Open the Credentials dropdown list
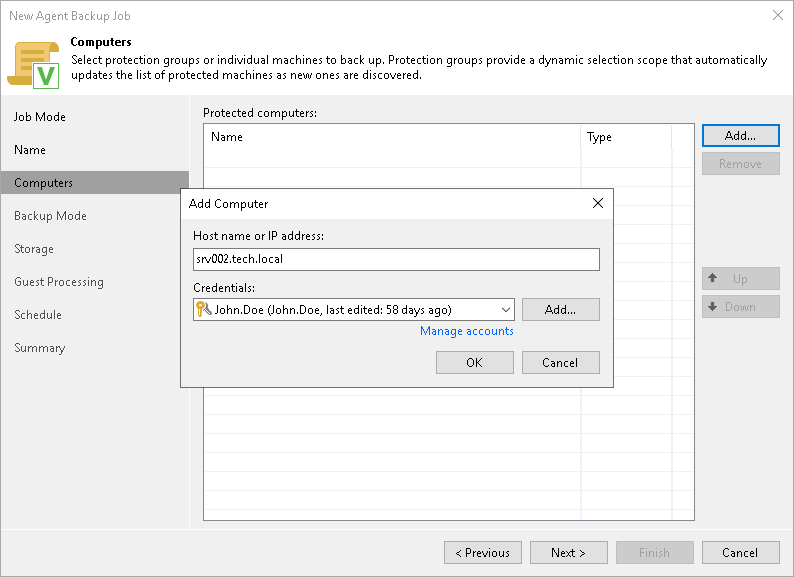 (504, 310)
